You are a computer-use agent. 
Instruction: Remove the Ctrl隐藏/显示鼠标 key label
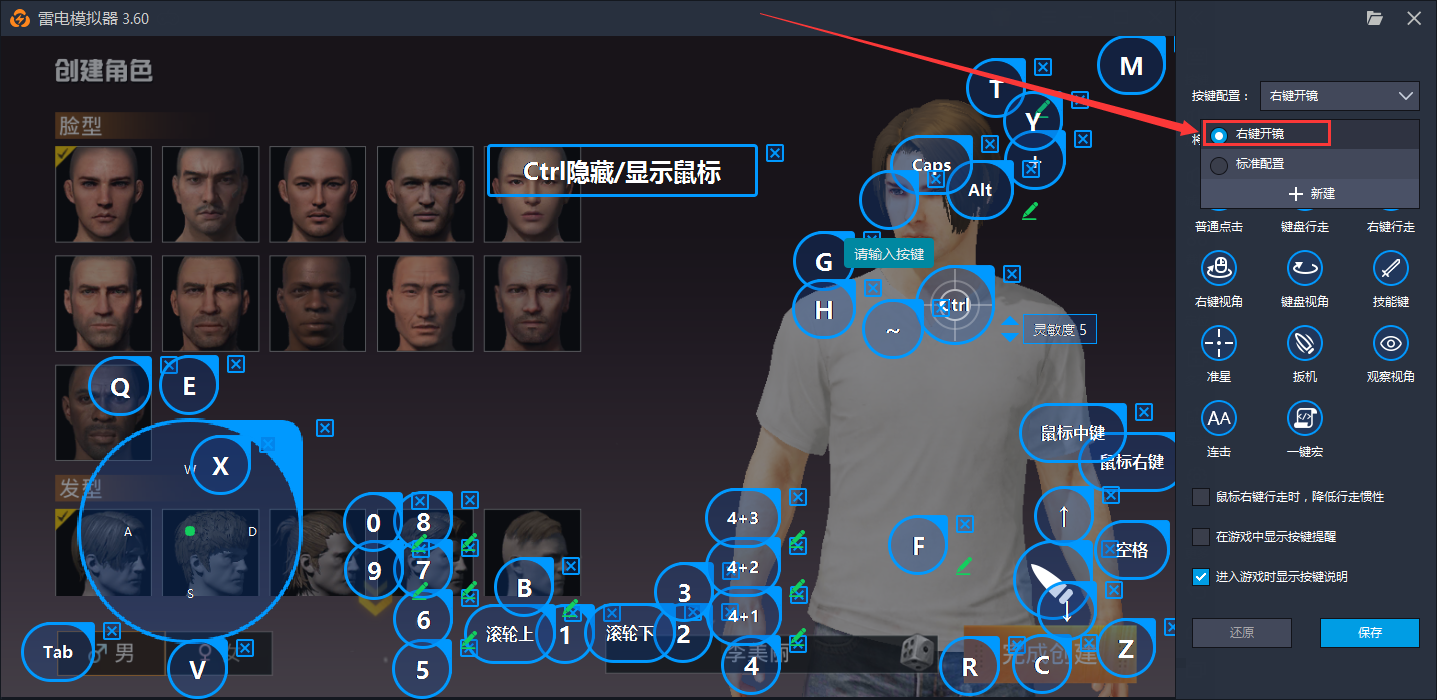[774, 153]
